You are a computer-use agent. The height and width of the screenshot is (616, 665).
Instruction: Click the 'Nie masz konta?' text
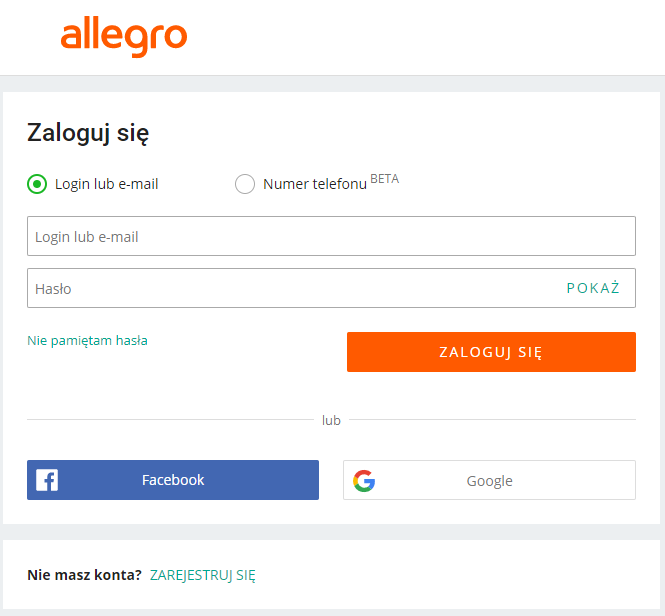(84, 575)
